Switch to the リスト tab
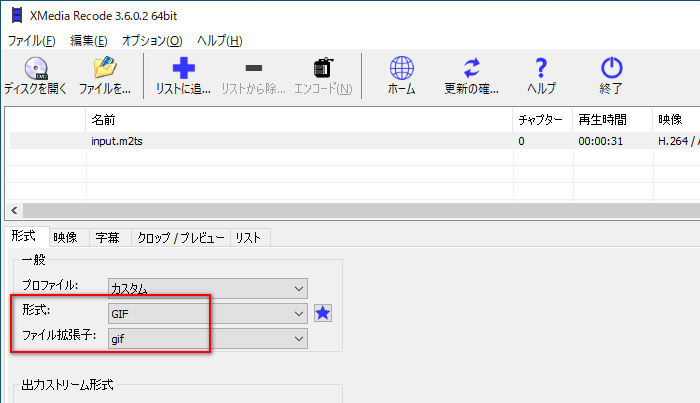 [248, 237]
